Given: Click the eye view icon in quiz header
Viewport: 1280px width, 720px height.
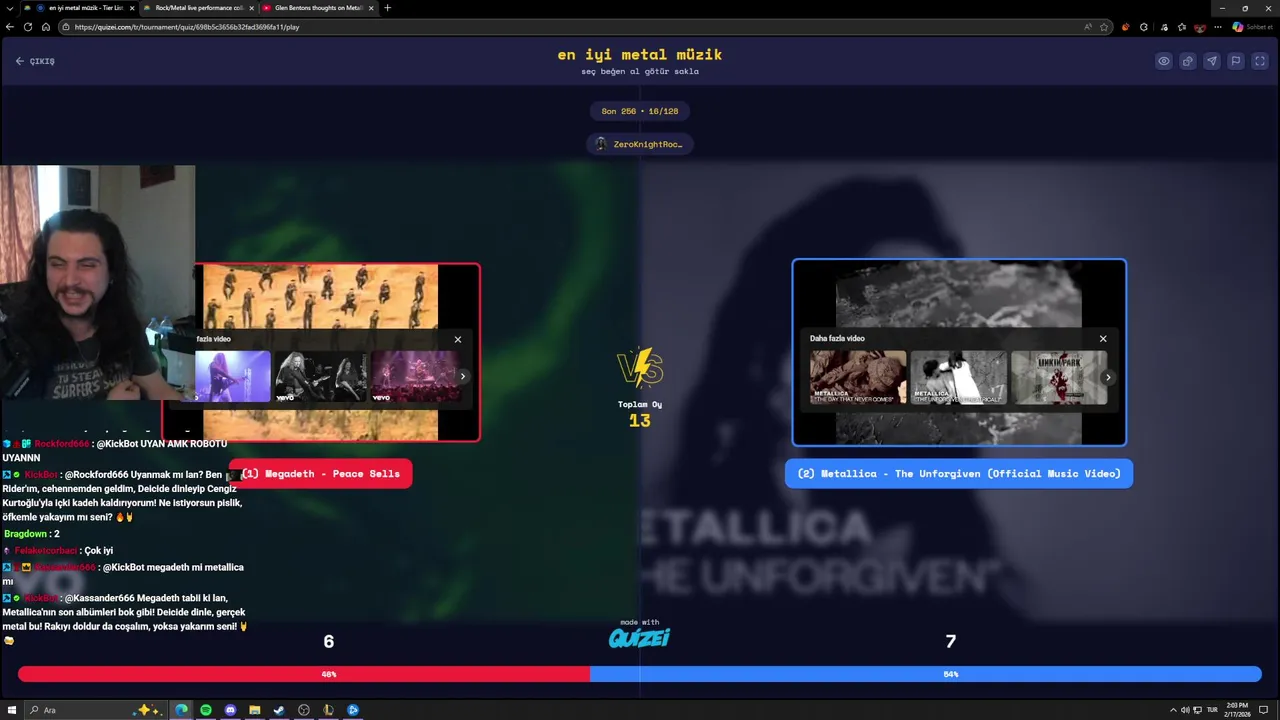Looking at the screenshot, I should [x=1164, y=61].
